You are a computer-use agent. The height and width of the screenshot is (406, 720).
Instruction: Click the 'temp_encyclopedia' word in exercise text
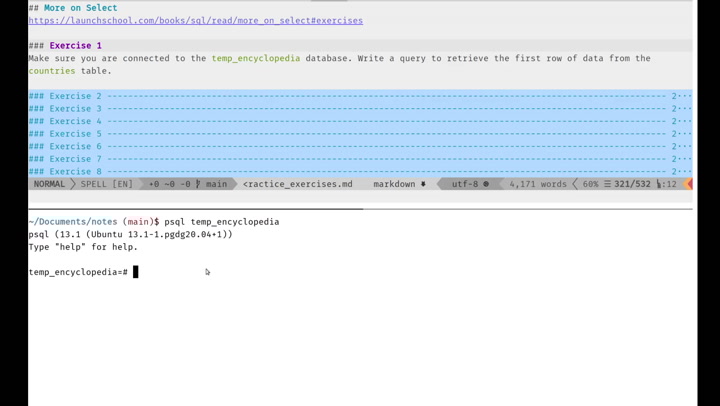[x=256, y=58]
